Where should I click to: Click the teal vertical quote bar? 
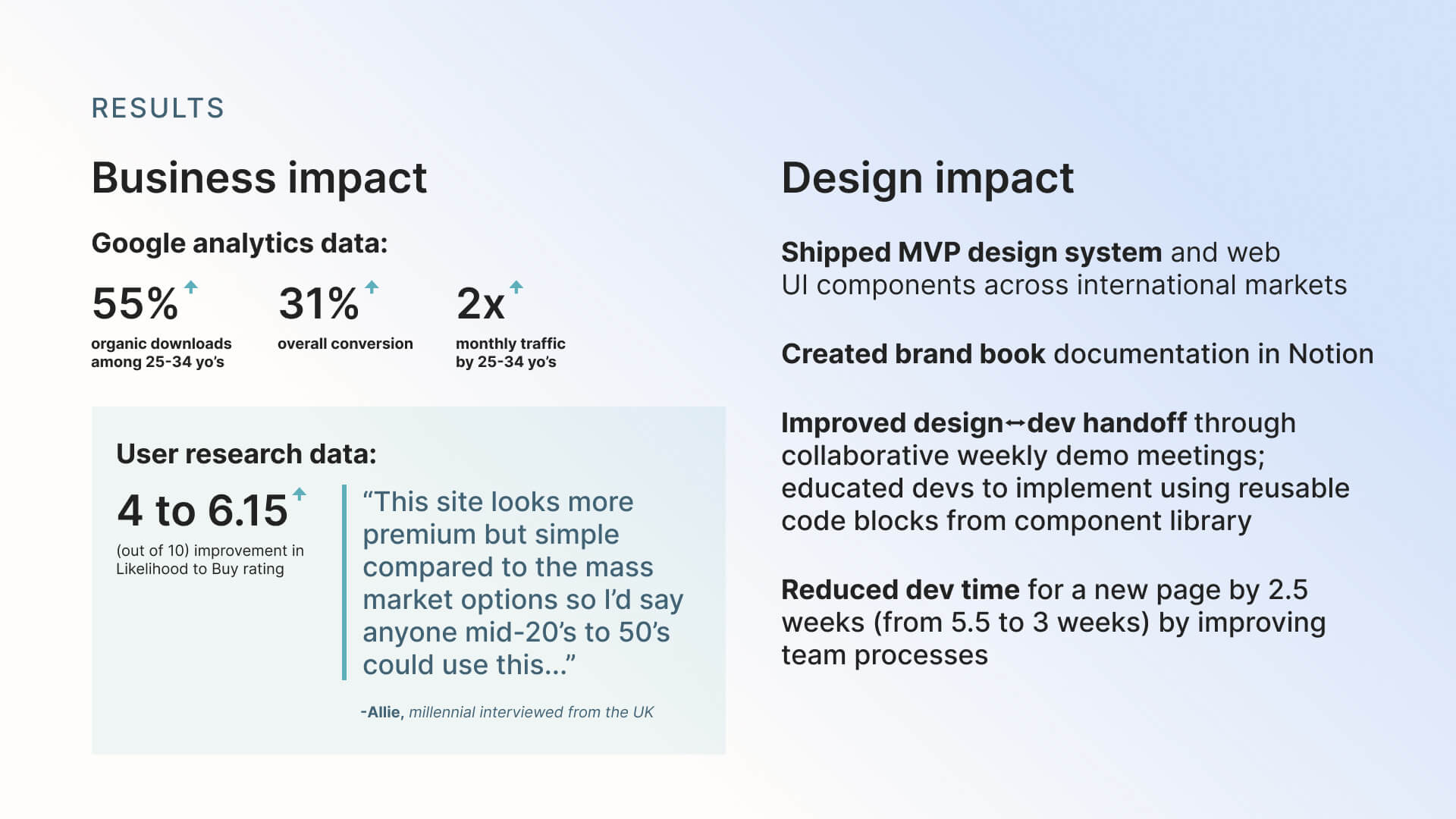coord(344,582)
